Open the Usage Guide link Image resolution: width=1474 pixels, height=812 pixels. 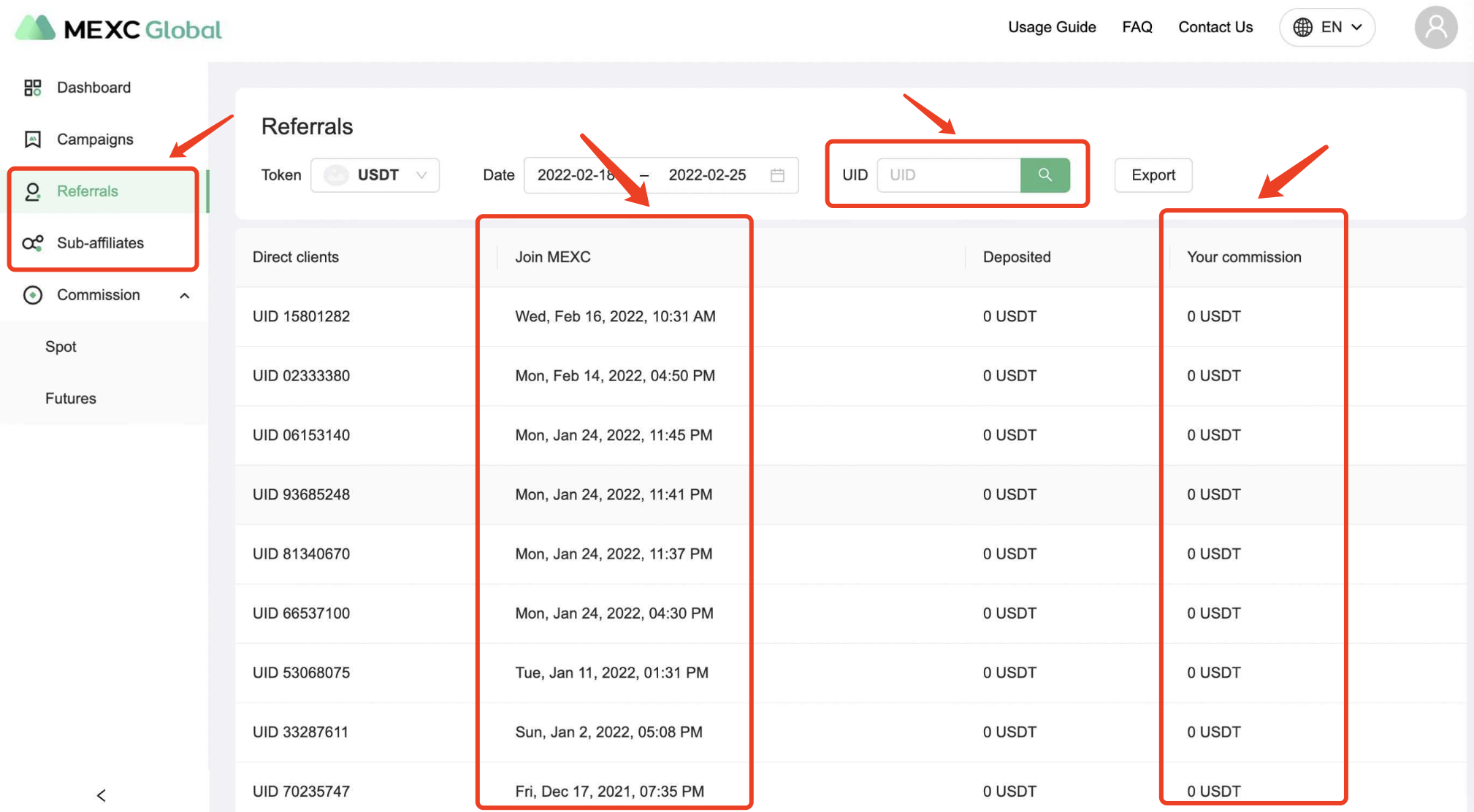[1052, 28]
